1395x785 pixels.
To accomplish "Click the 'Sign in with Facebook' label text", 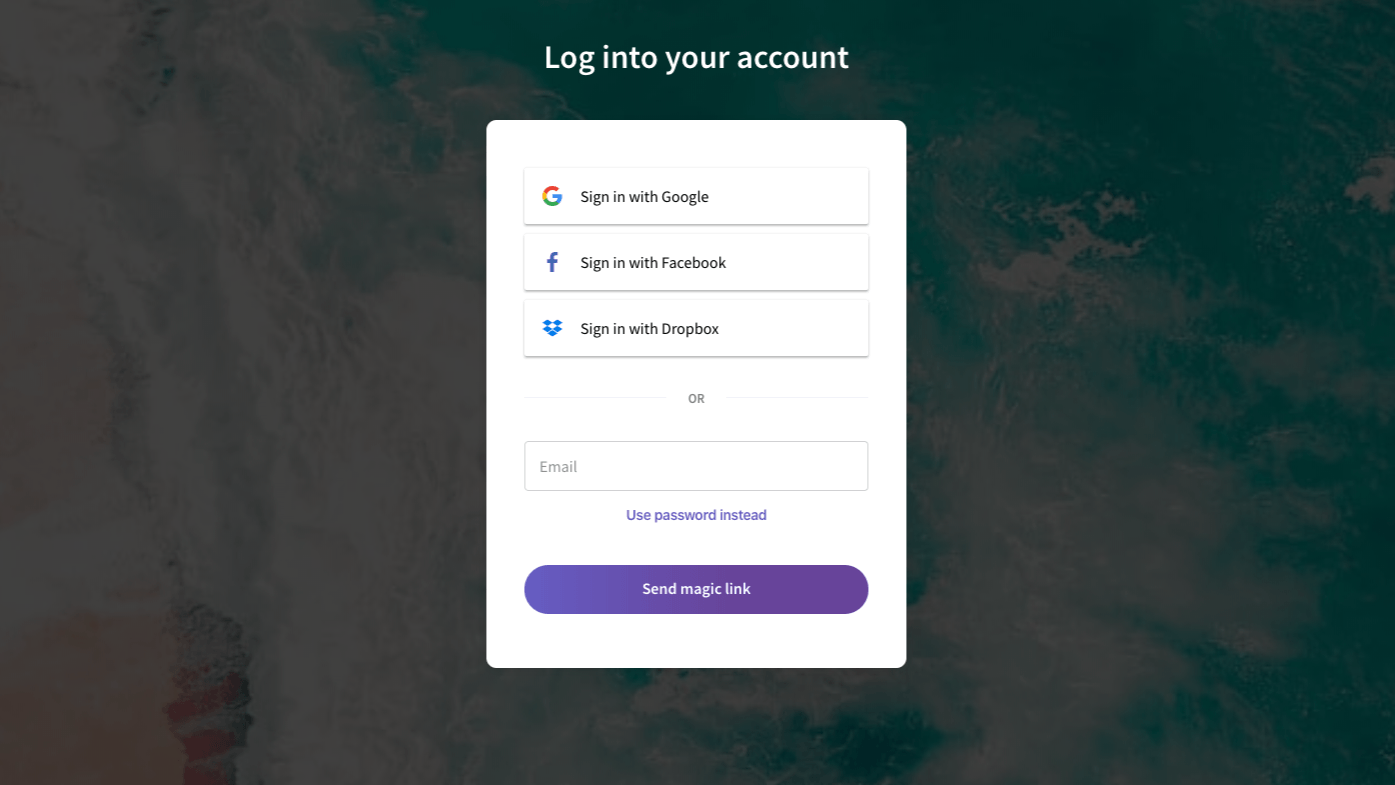I will coord(653,263).
